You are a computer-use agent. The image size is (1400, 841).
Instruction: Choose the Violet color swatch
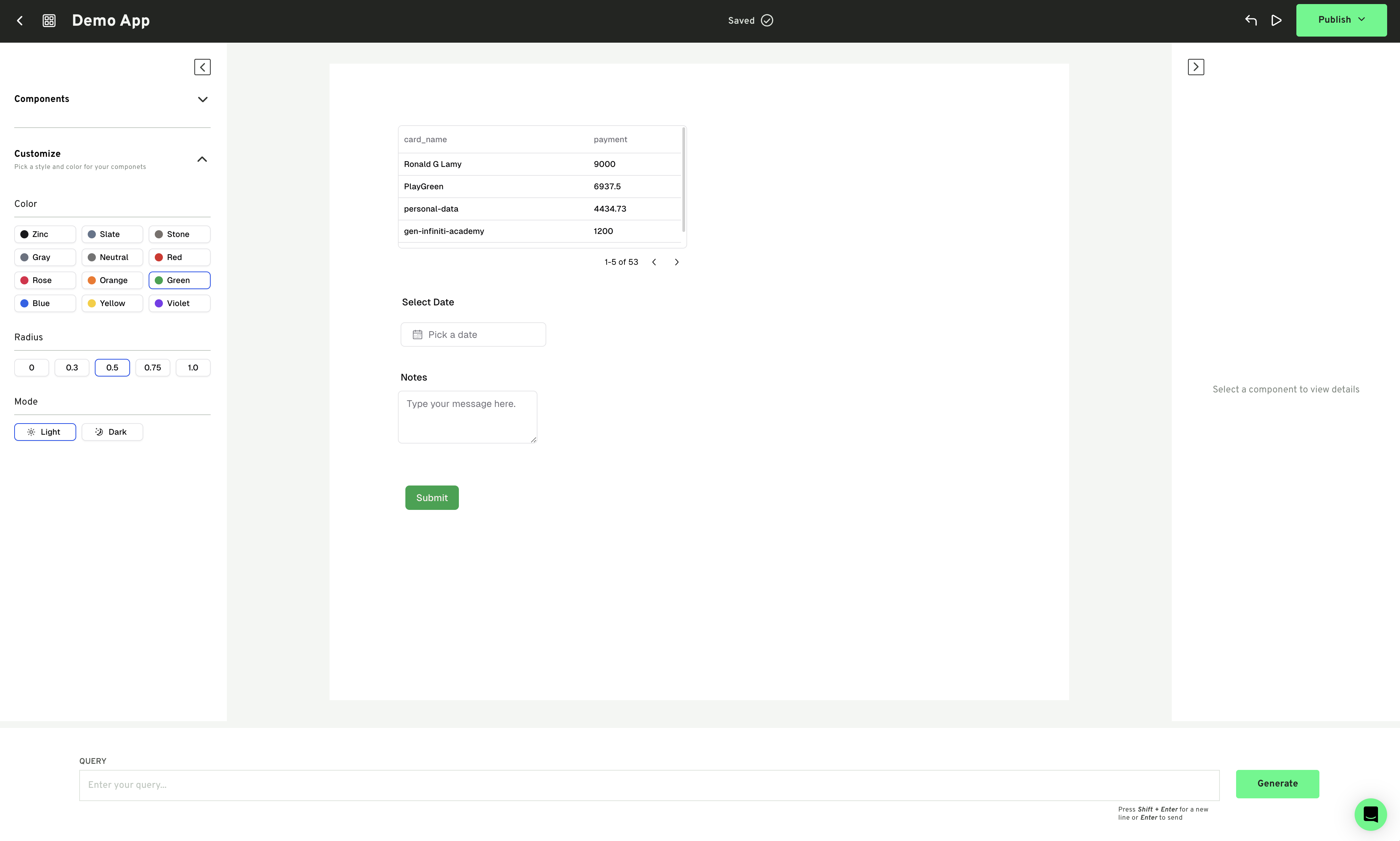(x=179, y=303)
